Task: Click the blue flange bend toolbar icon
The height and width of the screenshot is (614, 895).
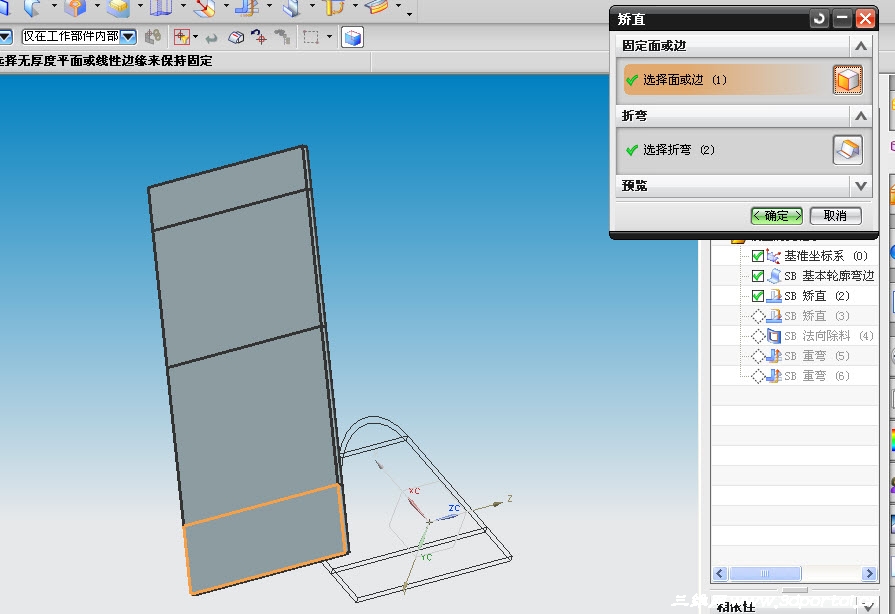Action: pyautogui.click(x=247, y=7)
